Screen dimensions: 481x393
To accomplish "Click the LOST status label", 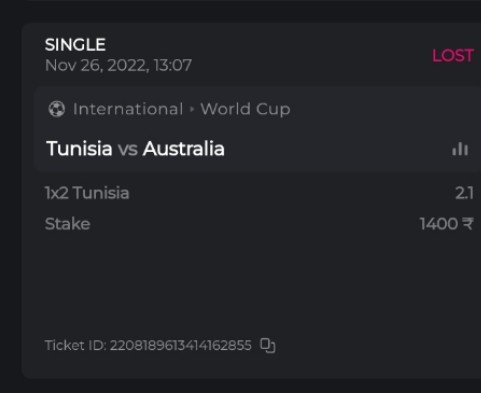I will pos(453,56).
